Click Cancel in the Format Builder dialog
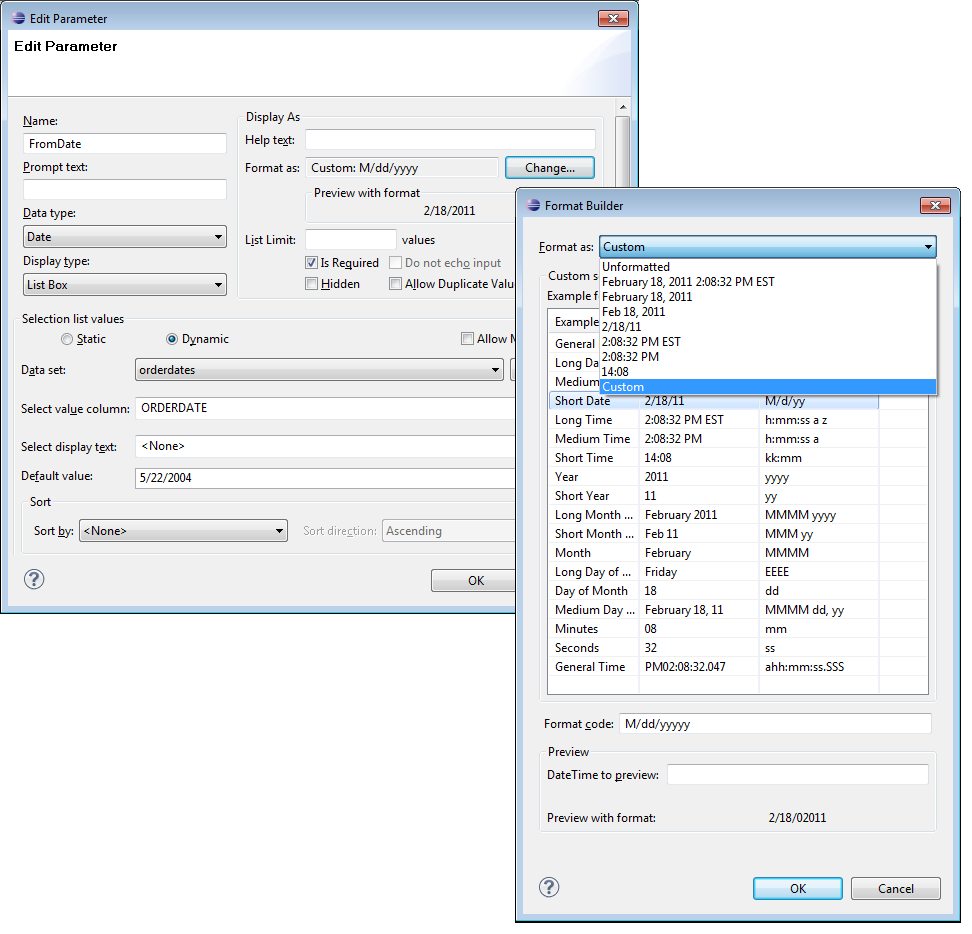The width and height of the screenshot is (972, 934). (x=895, y=888)
